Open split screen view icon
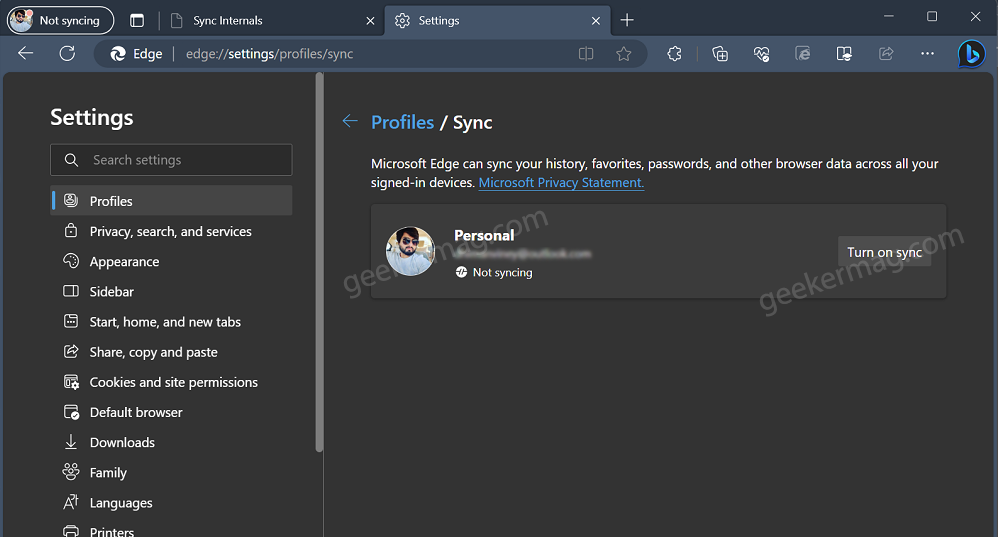This screenshot has width=998, height=537. point(586,54)
